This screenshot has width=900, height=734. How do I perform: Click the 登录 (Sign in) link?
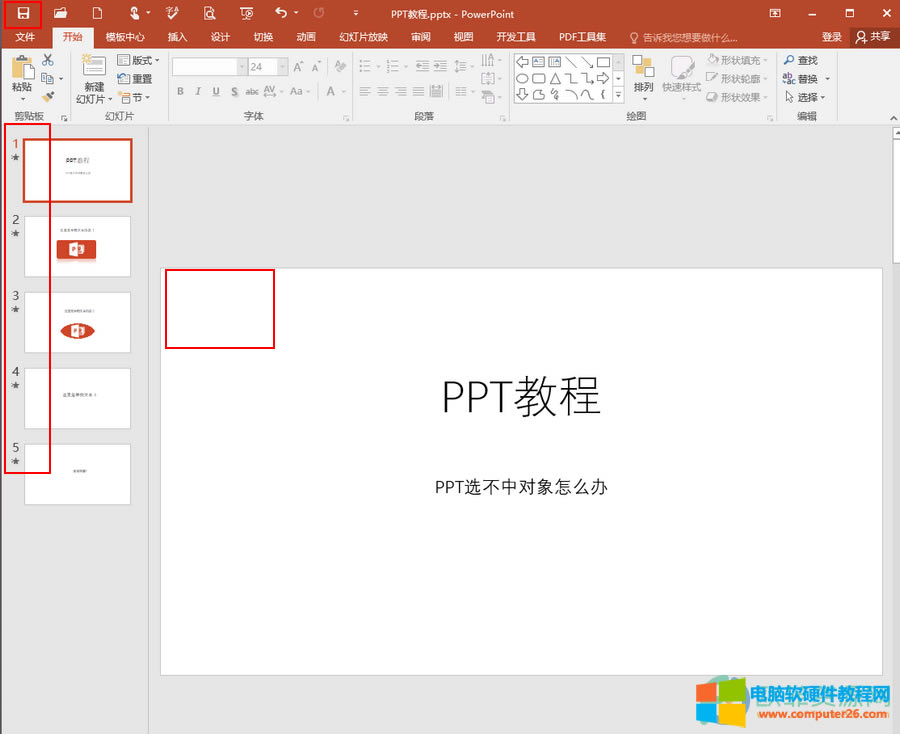tap(832, 37)
